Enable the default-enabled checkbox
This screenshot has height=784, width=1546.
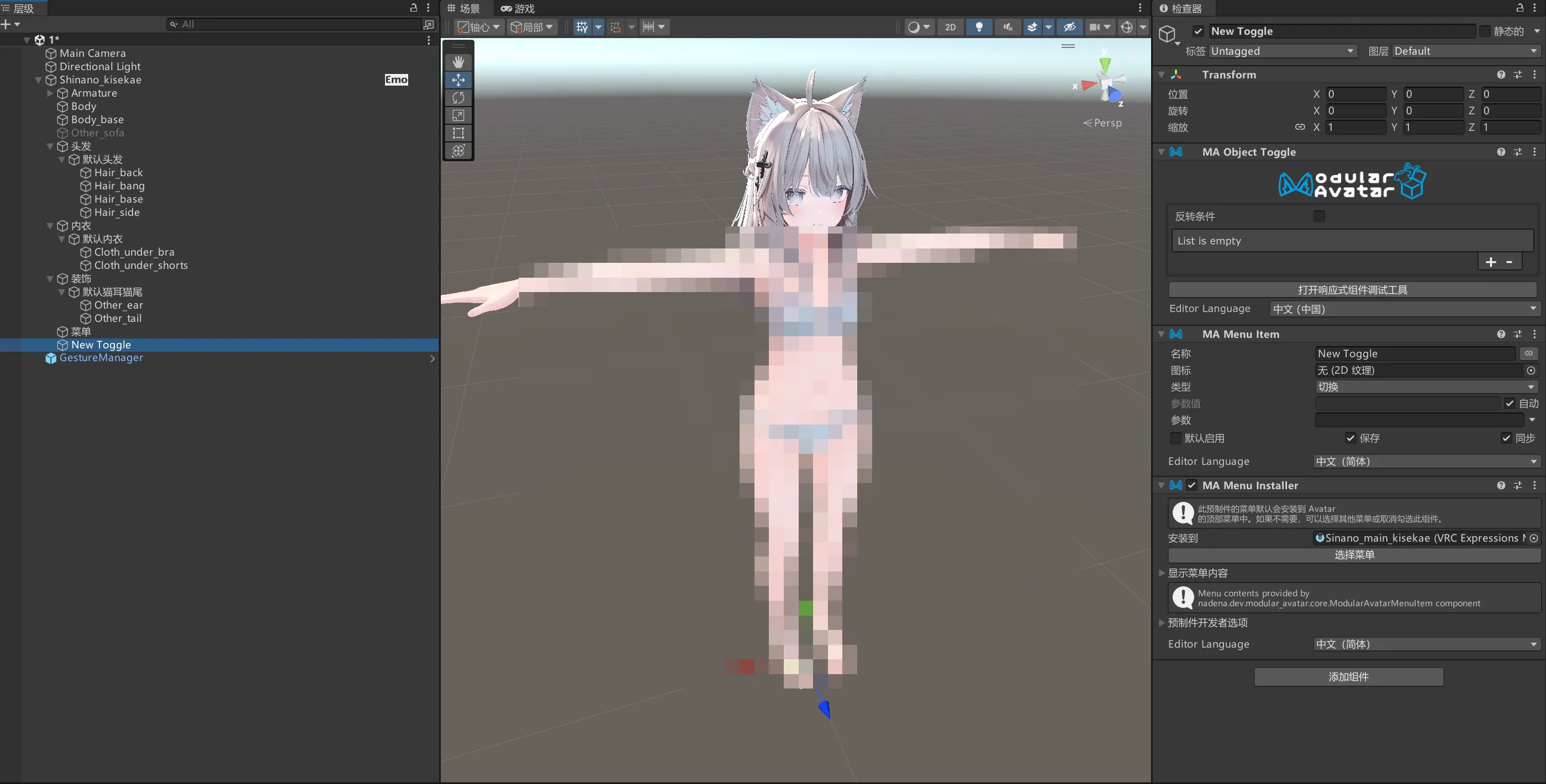[x=1176, y=438]
